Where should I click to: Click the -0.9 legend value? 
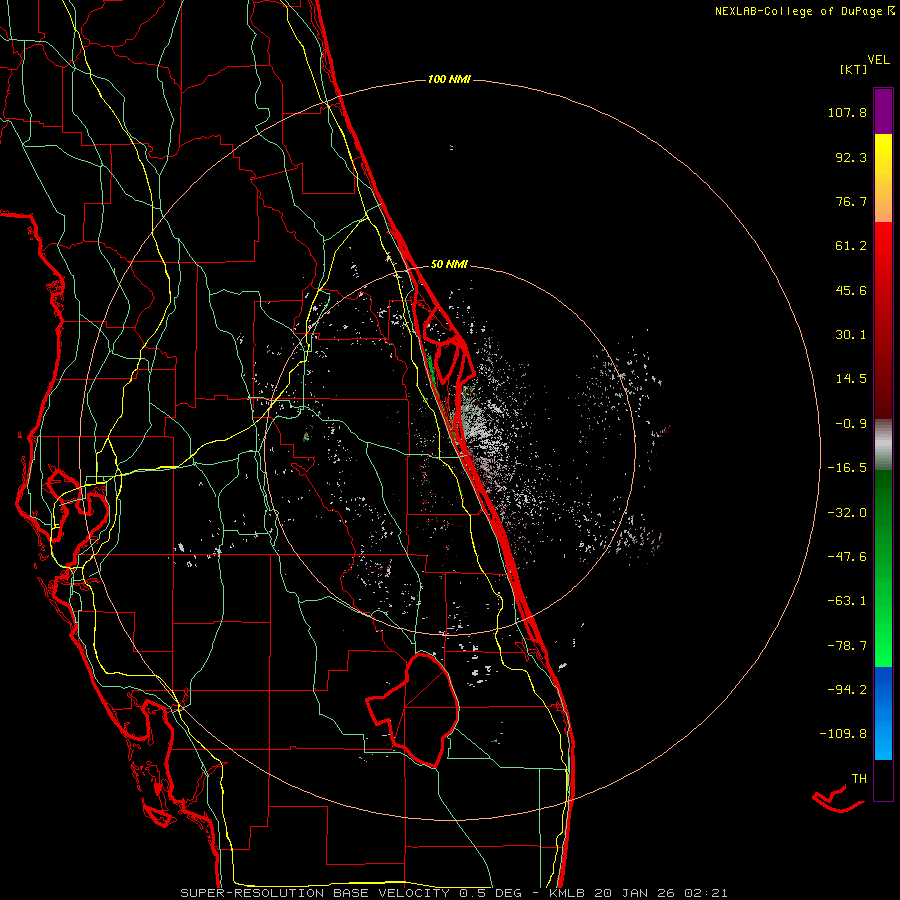(851, 424)
